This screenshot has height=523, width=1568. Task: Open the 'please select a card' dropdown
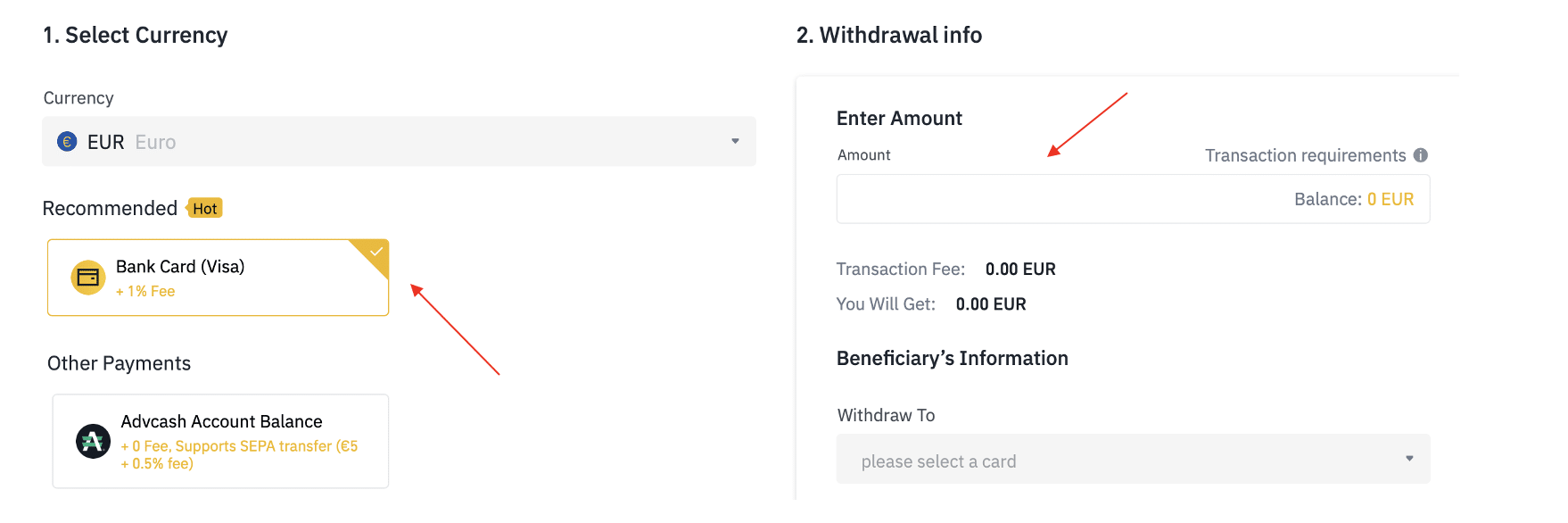[1133, 459]
